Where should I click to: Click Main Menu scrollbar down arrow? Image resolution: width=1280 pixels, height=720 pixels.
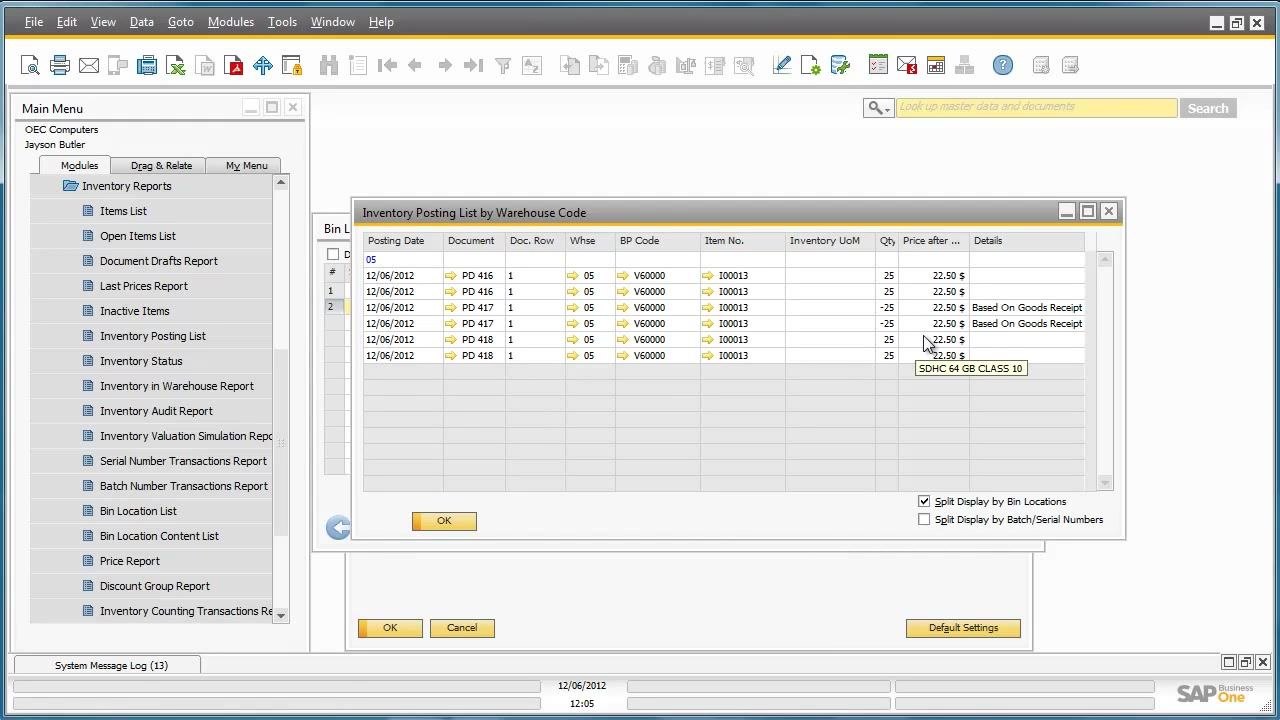coord(281,615)
